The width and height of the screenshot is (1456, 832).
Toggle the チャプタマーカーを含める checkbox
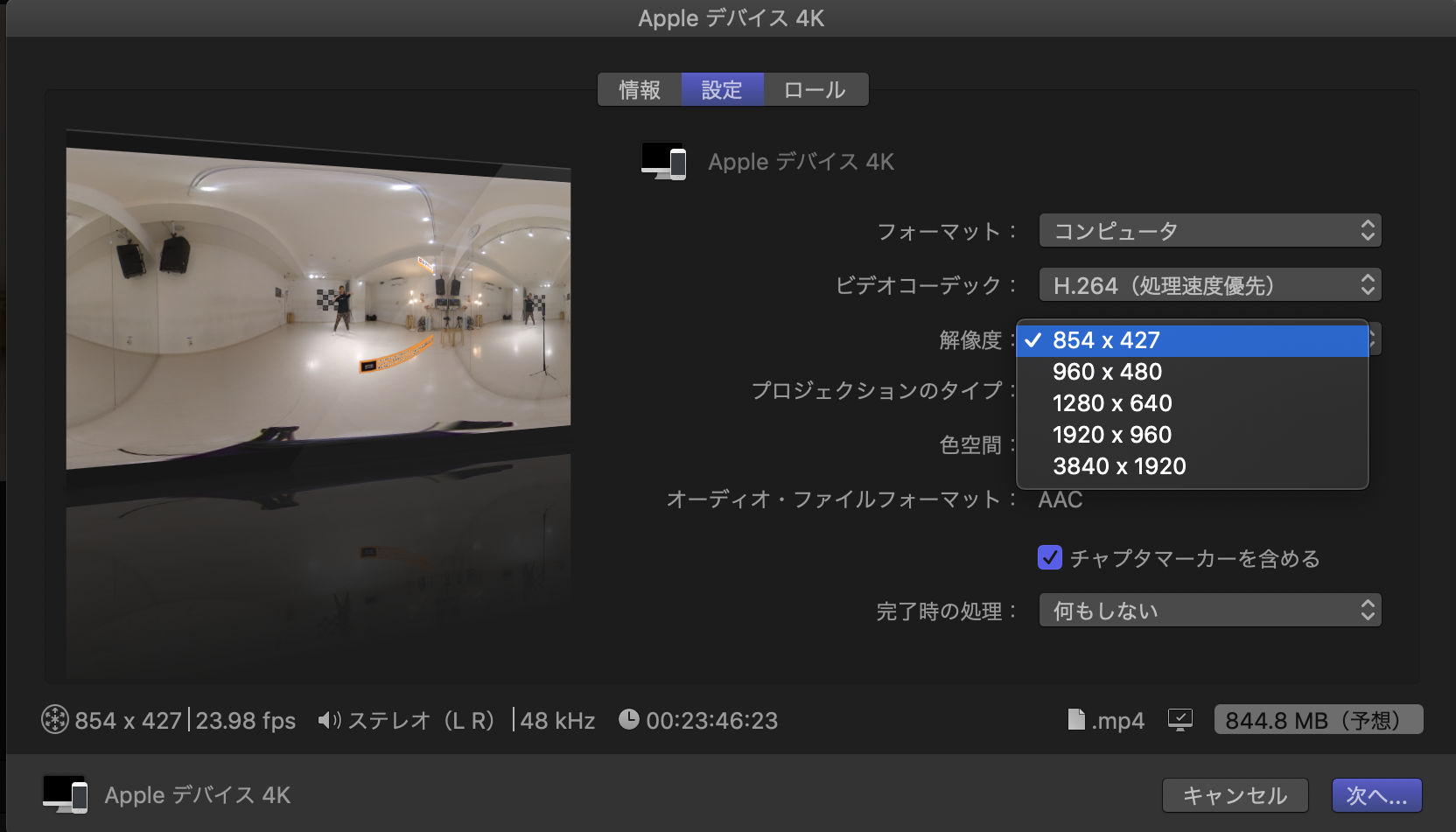pyautogui.click(x=1049, y=557)
